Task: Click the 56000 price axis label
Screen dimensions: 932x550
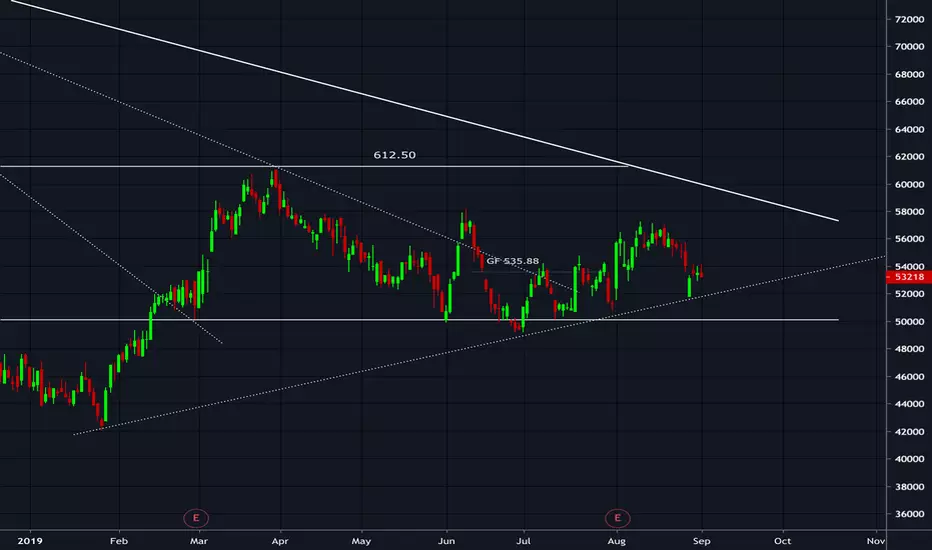Action: tap(909, 239)
